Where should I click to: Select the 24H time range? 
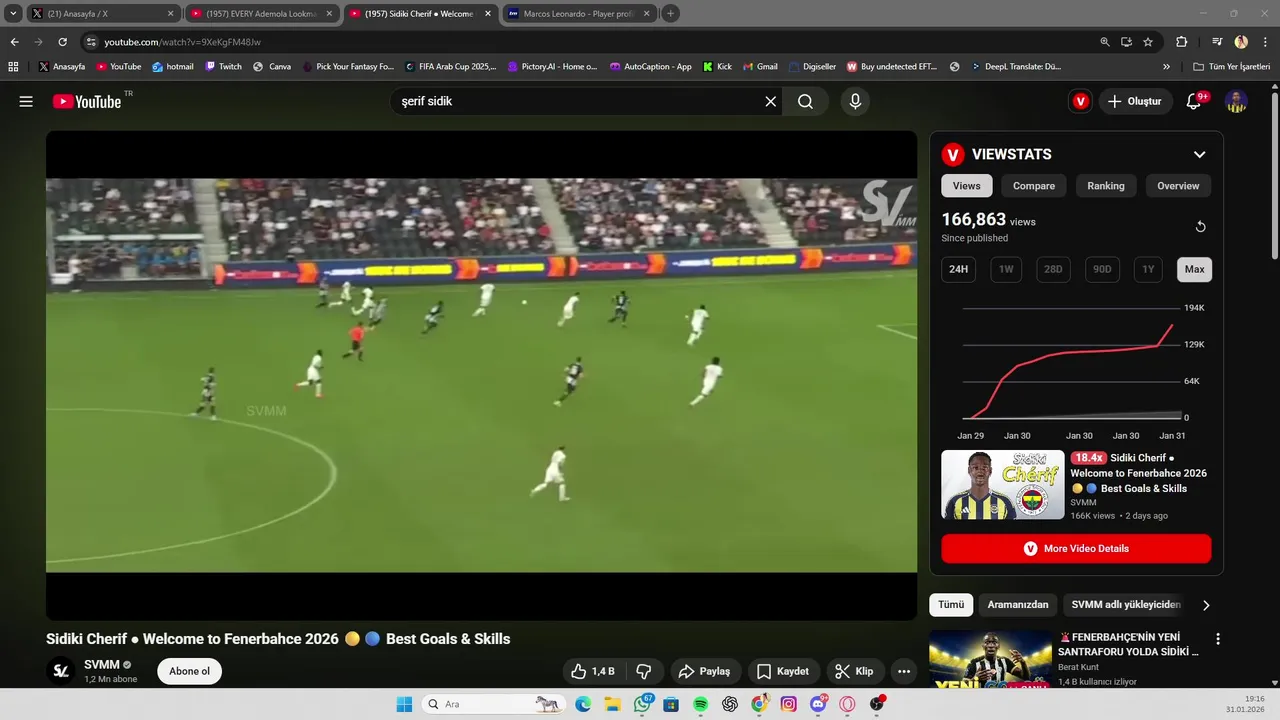click(x=958, y=269)
